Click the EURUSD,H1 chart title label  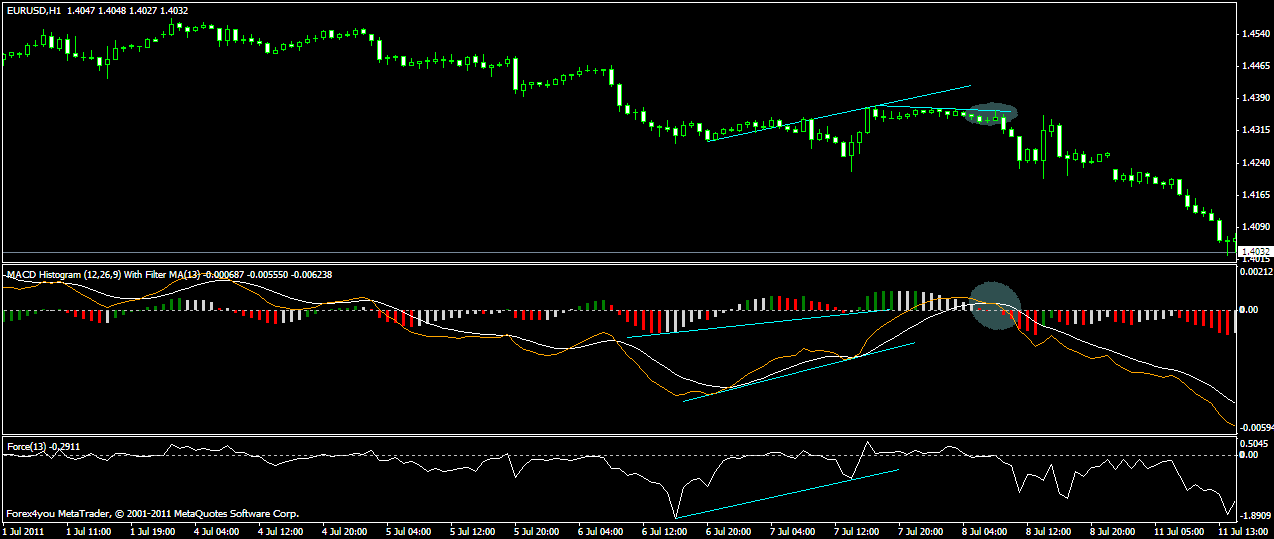34,10
